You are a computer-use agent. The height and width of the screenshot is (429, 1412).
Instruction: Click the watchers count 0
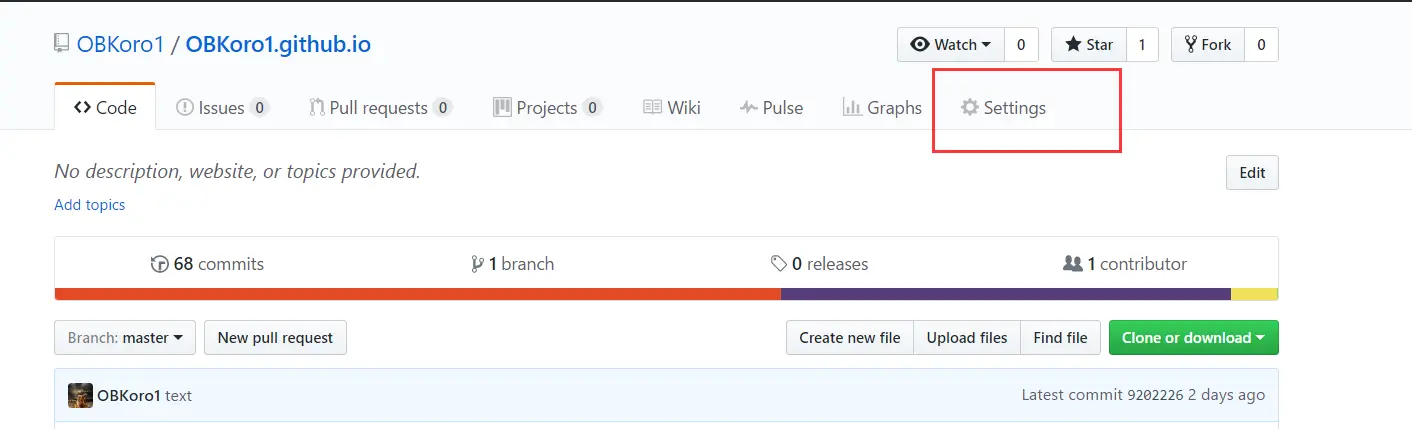click(x=1021, y=44)
